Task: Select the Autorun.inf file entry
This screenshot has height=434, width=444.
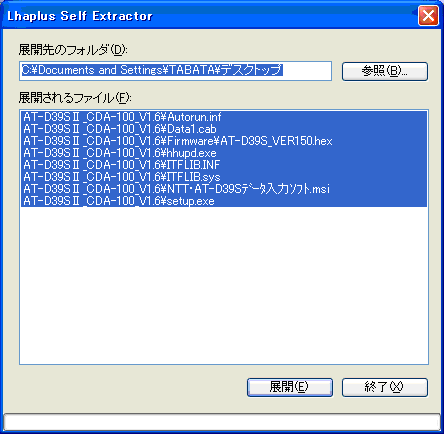Action: pyautogui.click(x=224, y=117)
